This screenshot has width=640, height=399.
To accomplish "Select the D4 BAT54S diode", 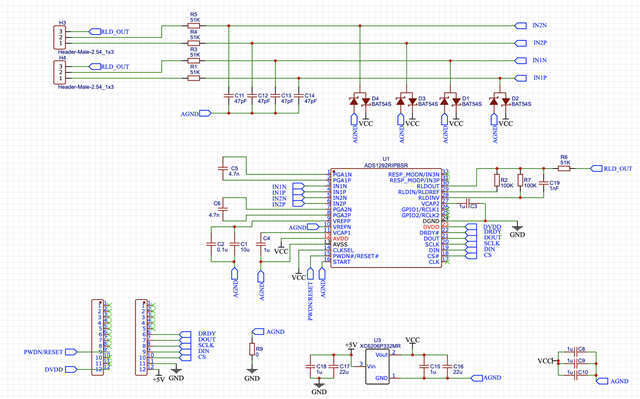I will click(x=360, y=100).
